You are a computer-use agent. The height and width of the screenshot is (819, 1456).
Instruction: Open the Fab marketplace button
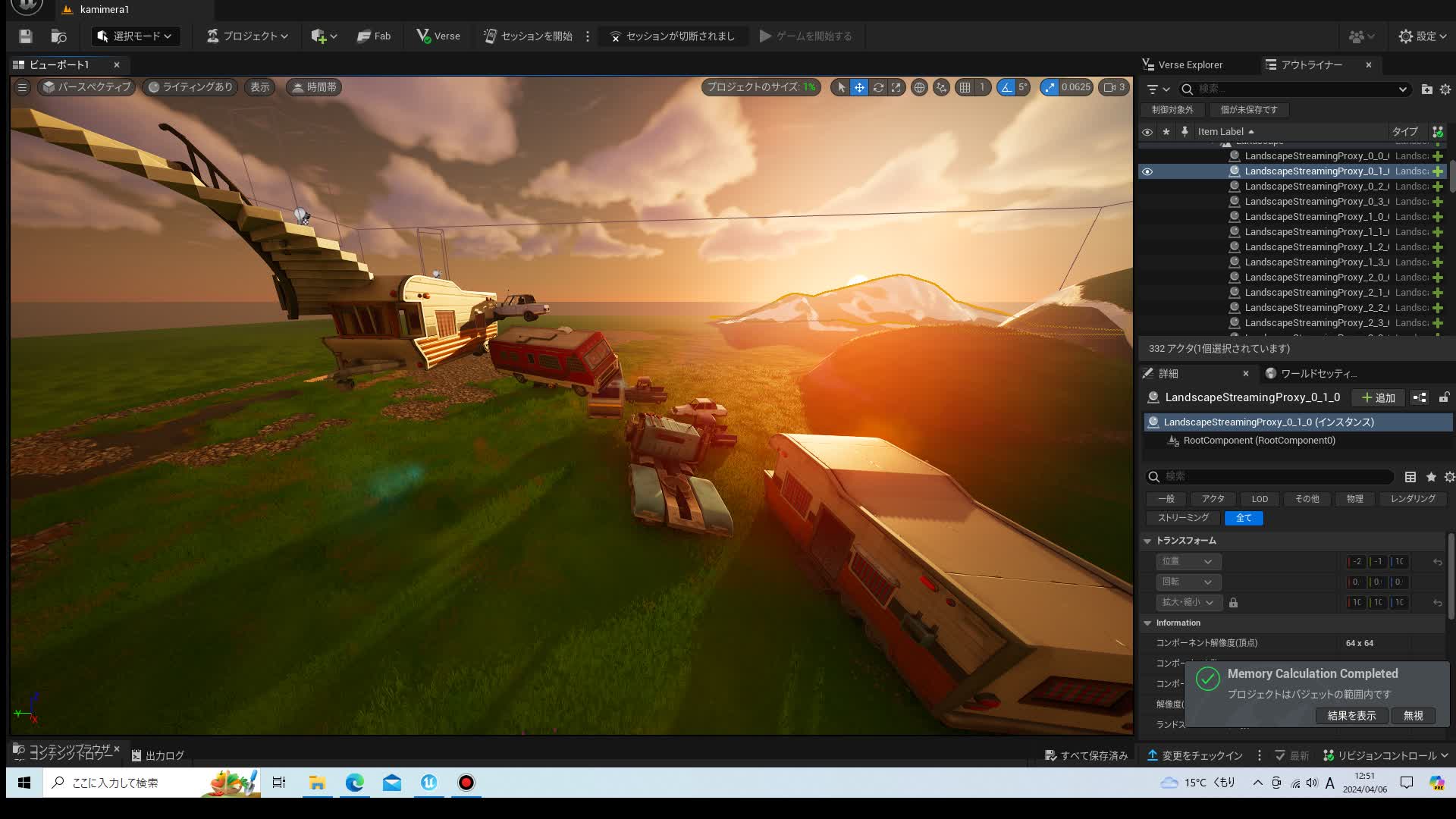tap(374, 36)
